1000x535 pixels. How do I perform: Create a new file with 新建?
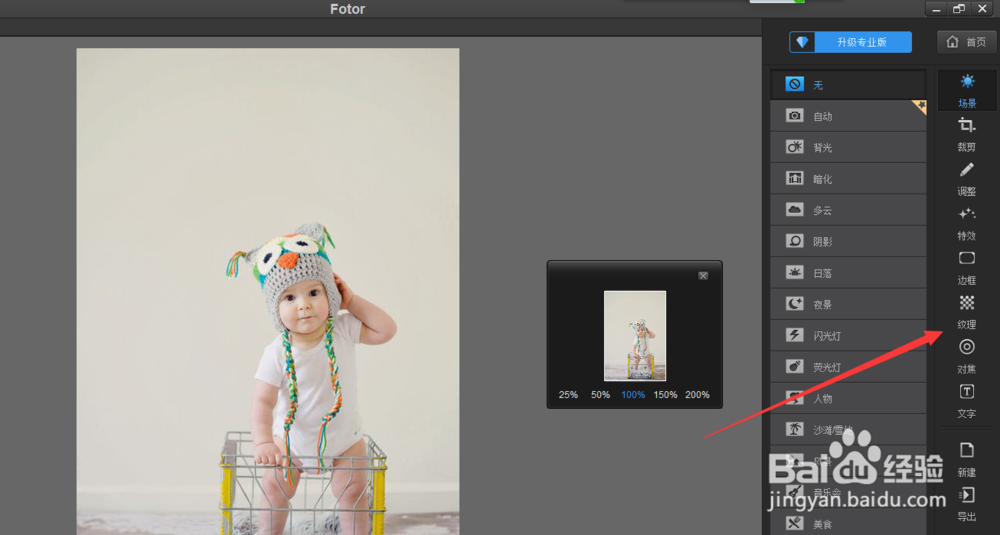[967, 457]
